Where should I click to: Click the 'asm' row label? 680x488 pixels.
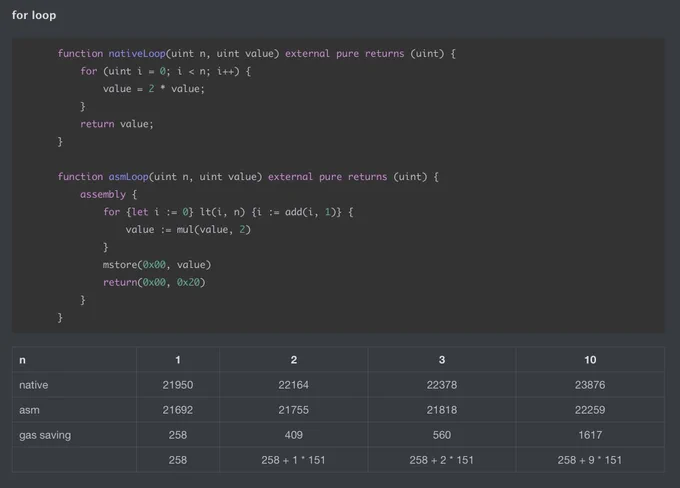(29, 410)
